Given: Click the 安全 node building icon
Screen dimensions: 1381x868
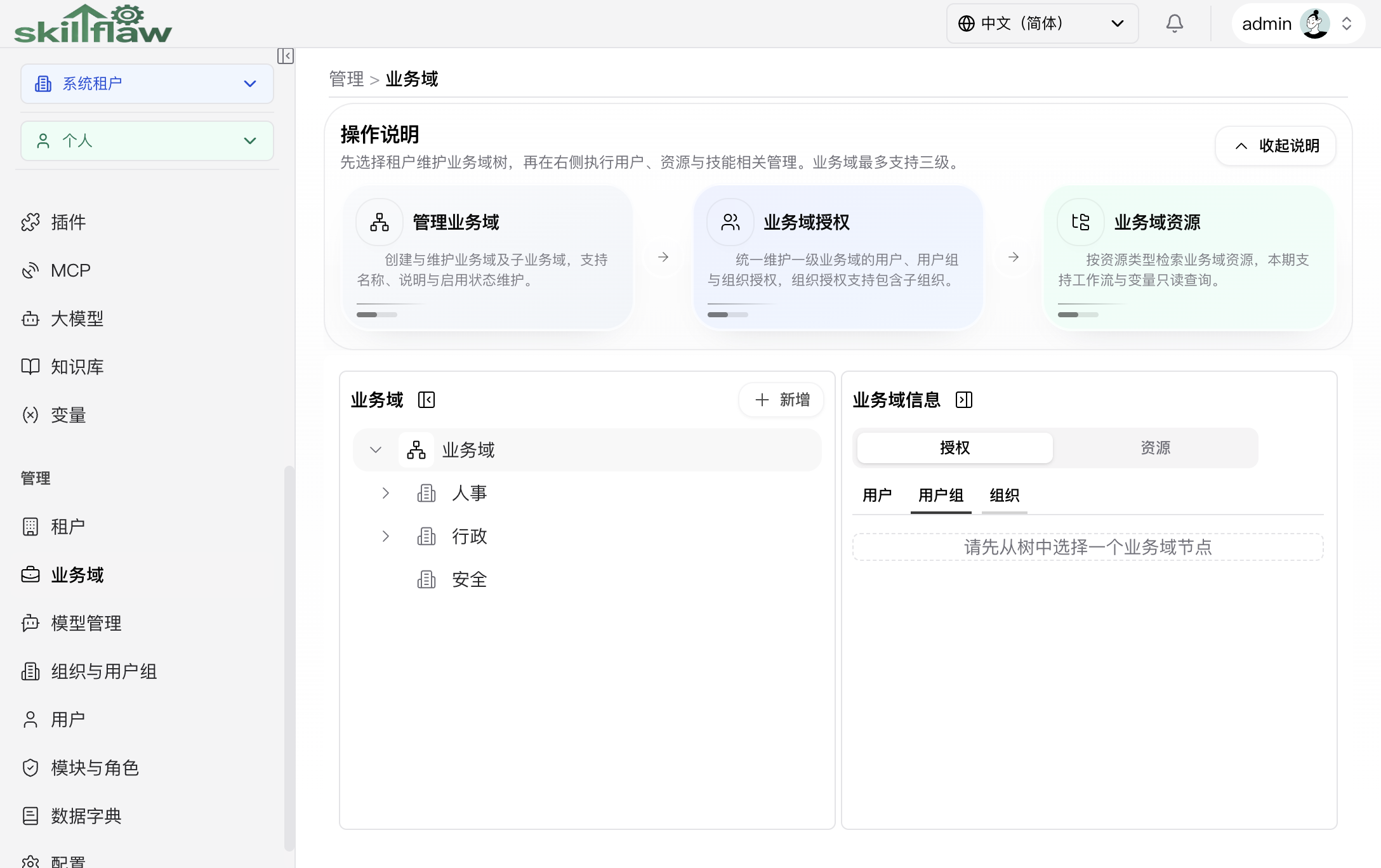Looking at the screenshot, I should coord(426,579).
